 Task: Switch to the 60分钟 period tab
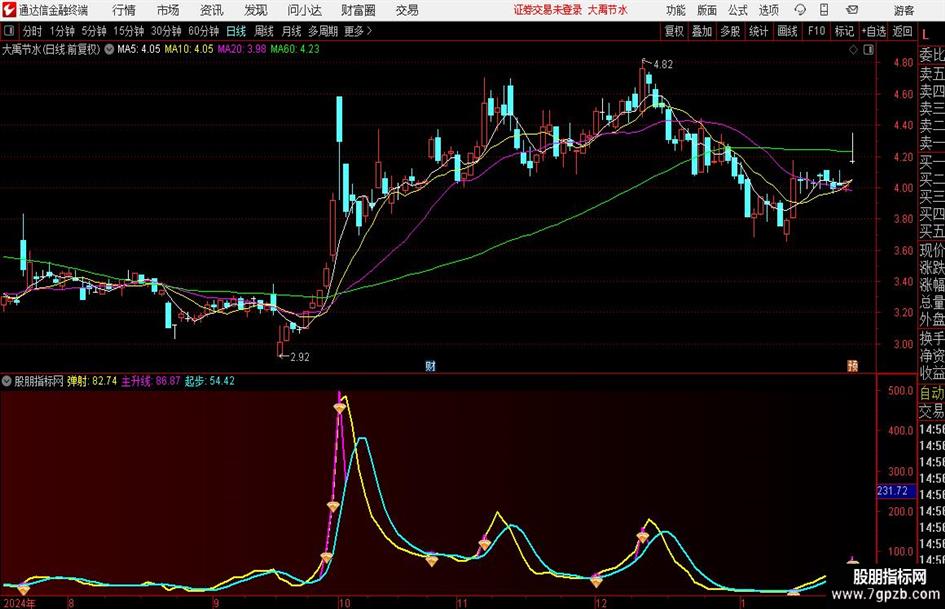[x=203, y=31]
